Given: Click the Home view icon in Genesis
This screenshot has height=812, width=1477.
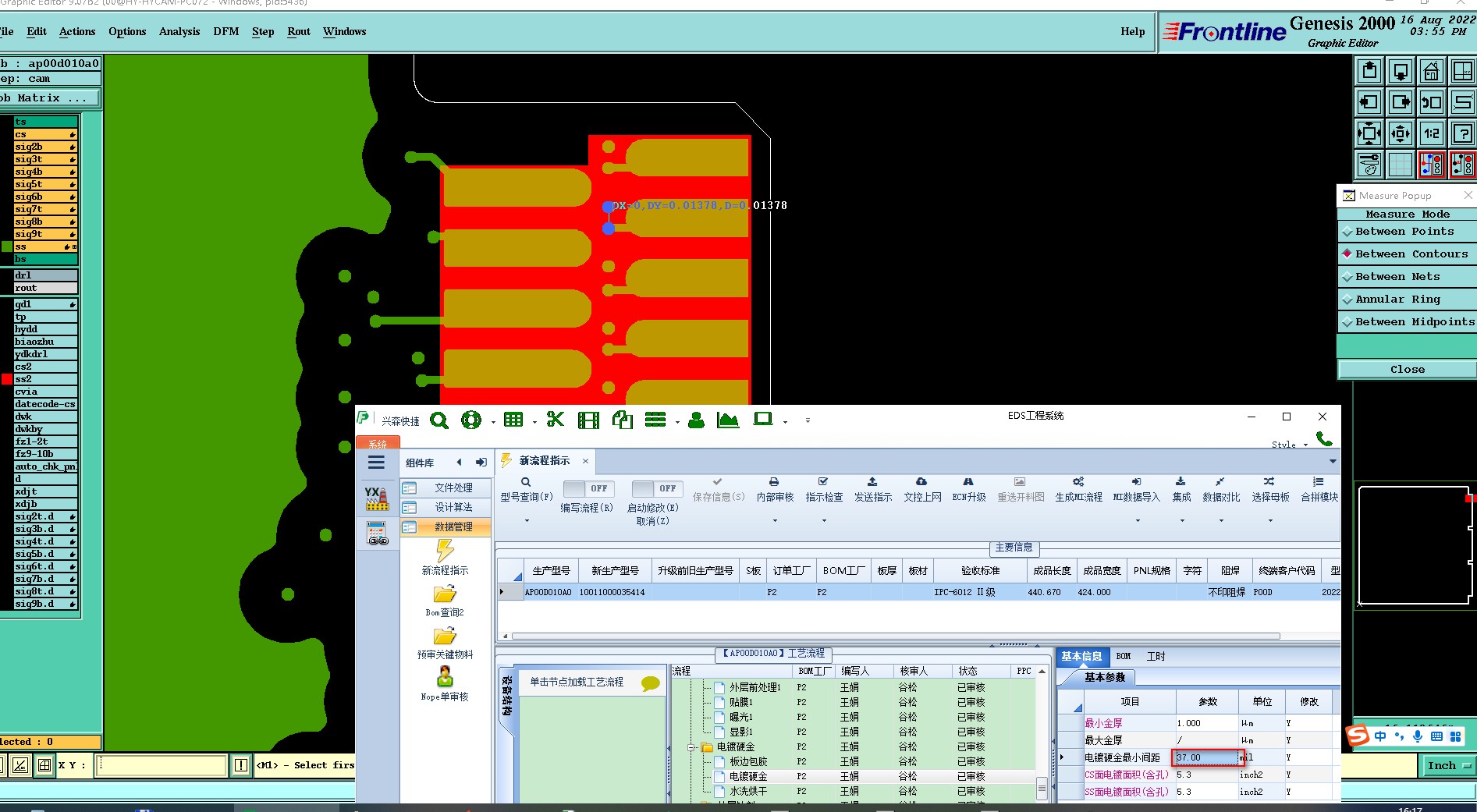Looking at the screenshot, I should (1432, 71).
